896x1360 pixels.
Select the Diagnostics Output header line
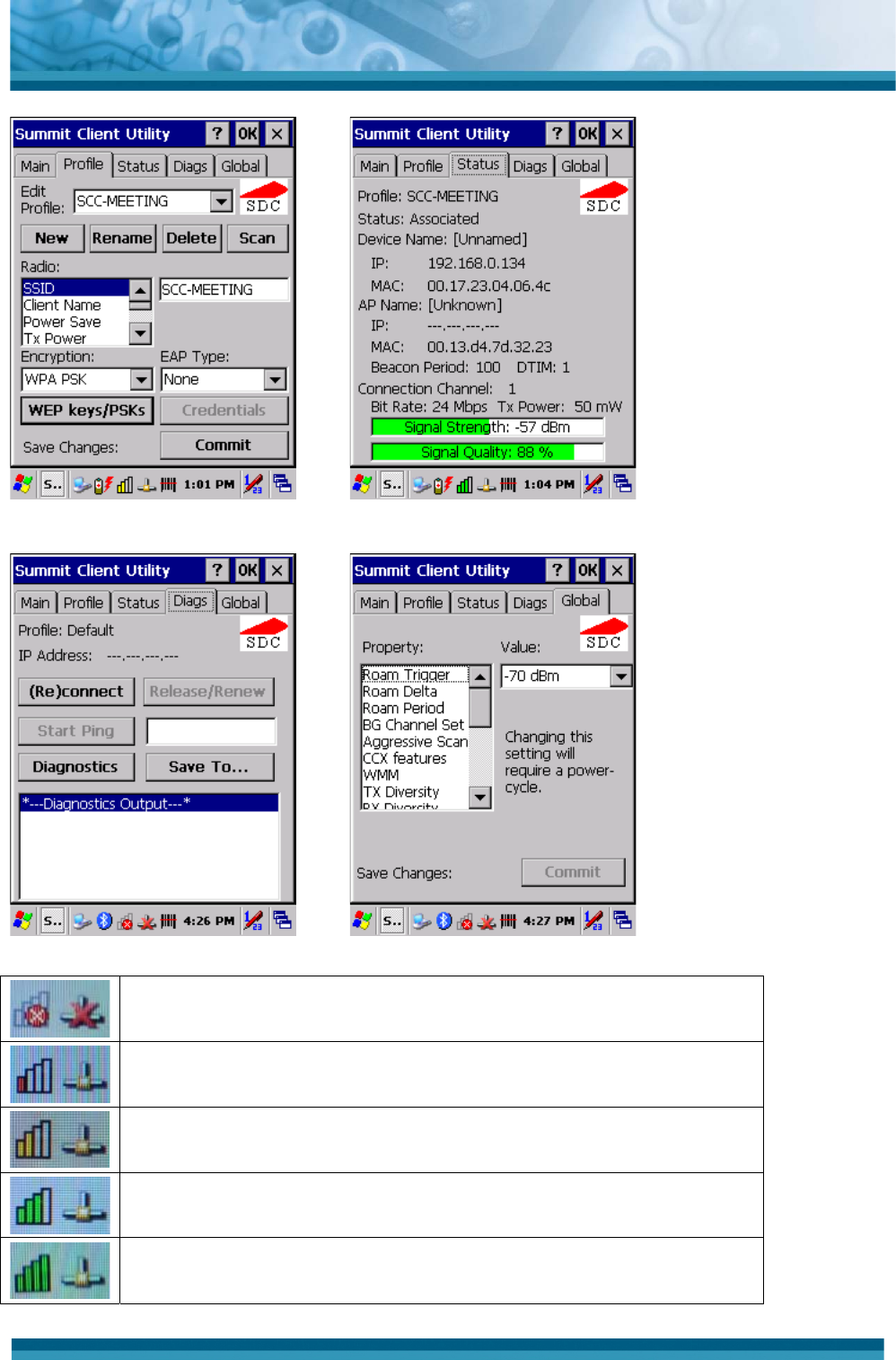point(149,804)
